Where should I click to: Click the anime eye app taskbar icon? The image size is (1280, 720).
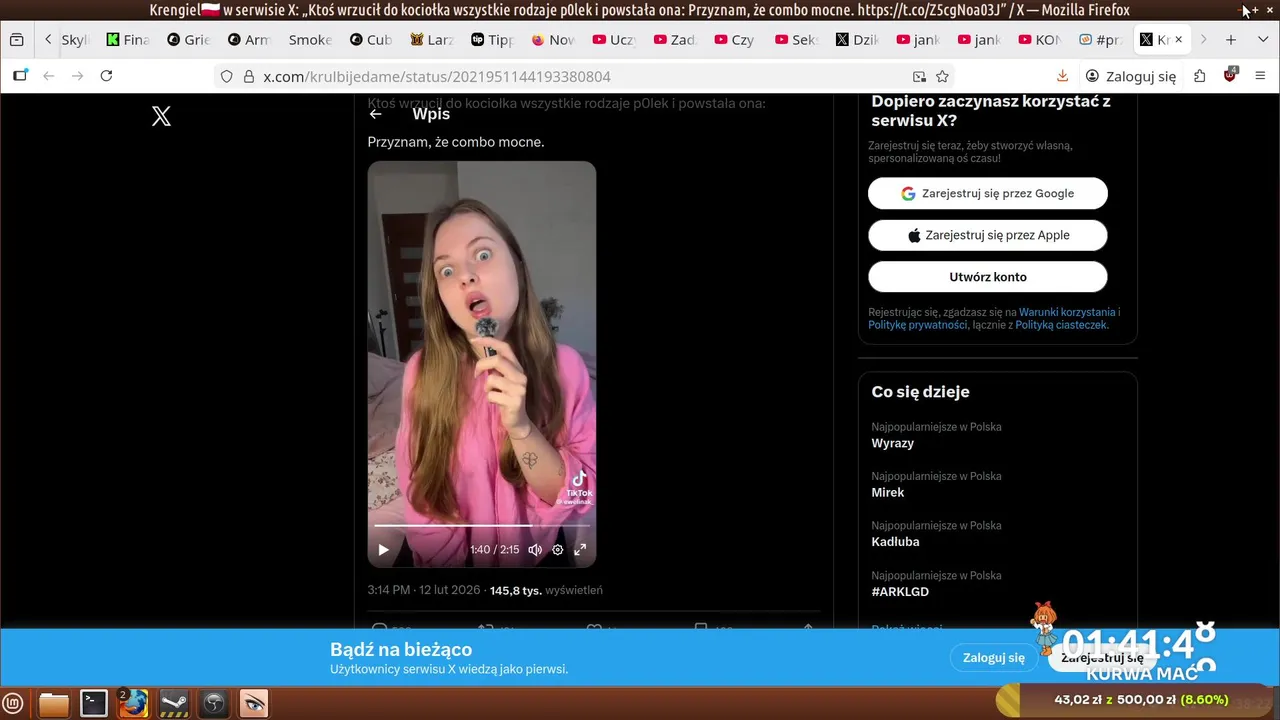254,703
